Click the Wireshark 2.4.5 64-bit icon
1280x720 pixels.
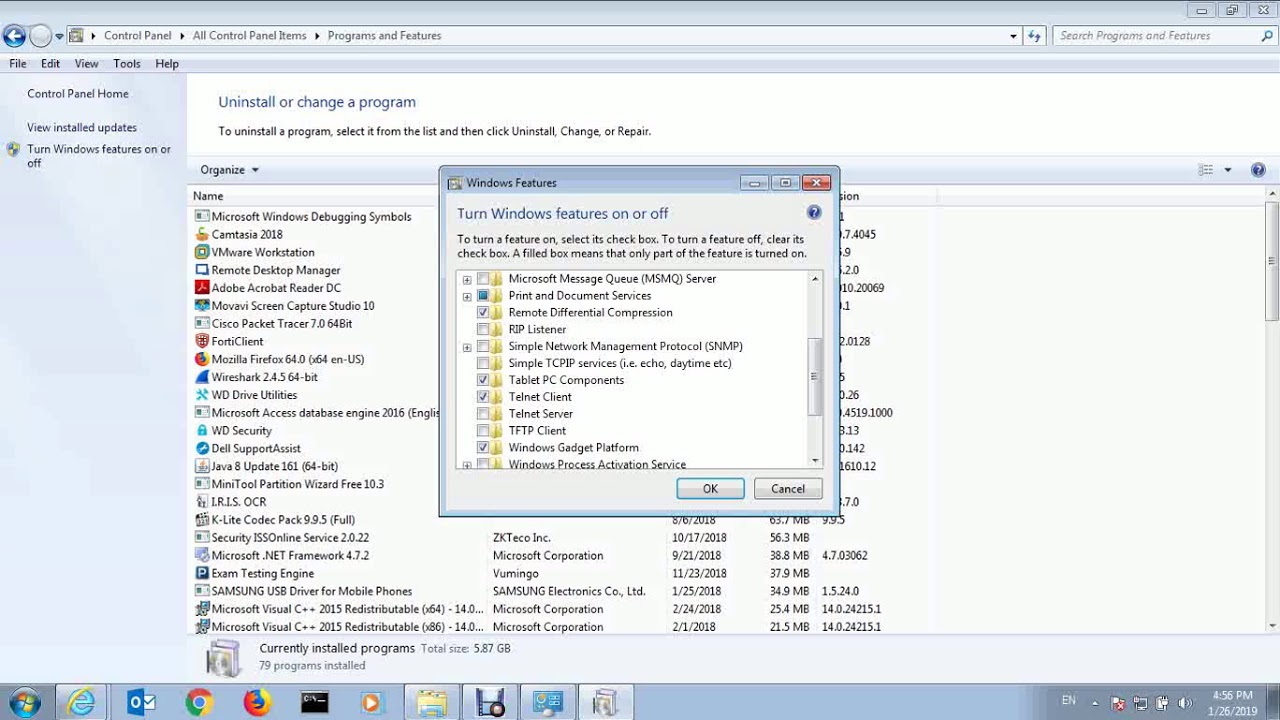[x=202, y=377]
